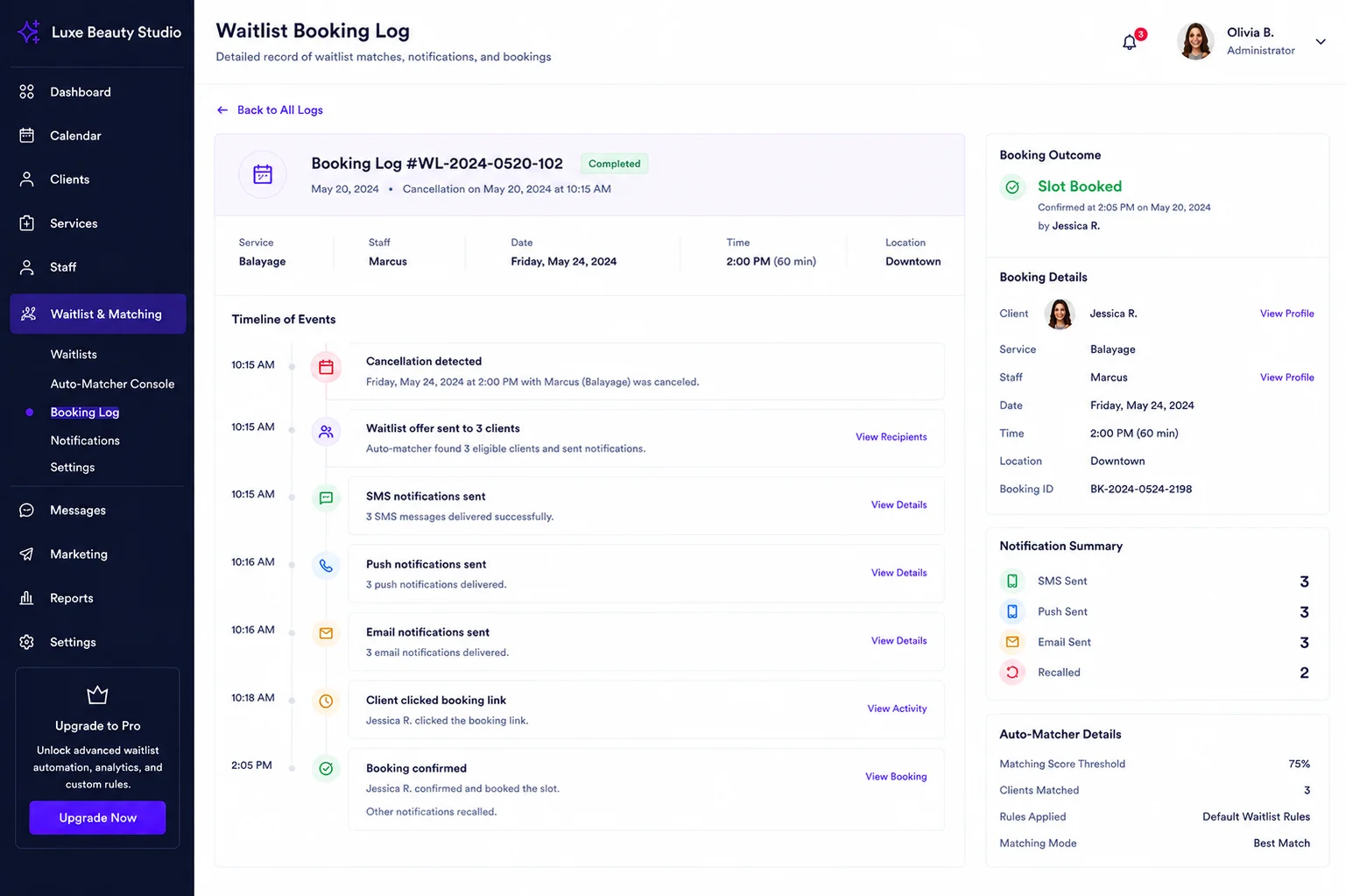Click the Upgrade Now button
This screenshot has height=896, width=1346.
97,818
